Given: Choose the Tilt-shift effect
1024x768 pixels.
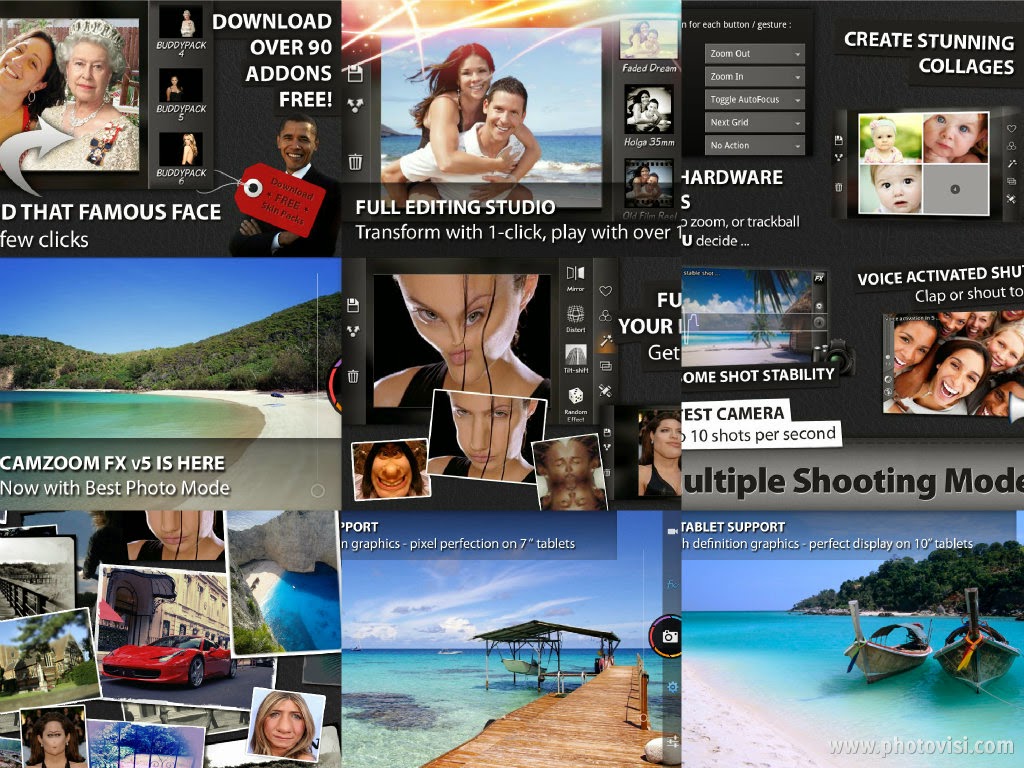Looking at the screenshot, I should [575, 358].
